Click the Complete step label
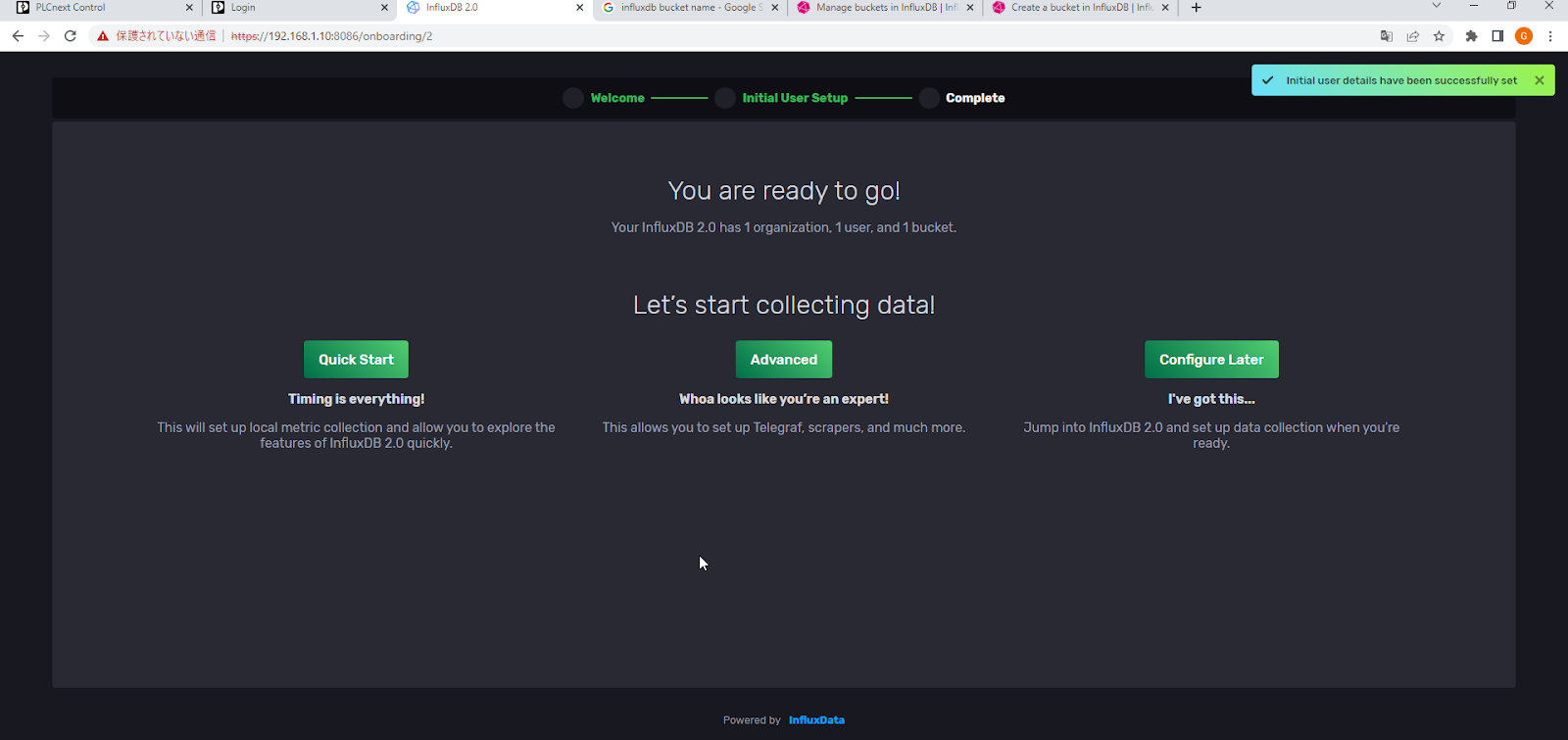 tap(975, 98)
